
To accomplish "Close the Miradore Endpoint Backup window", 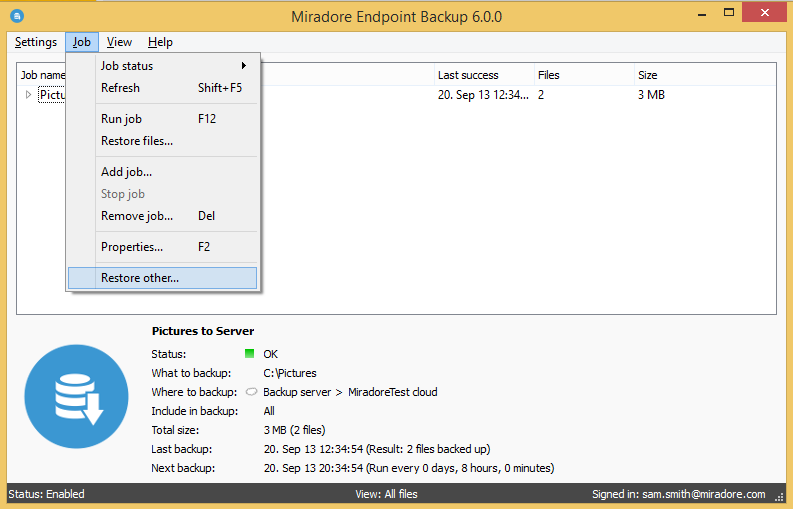I will (x=764, y=13).
